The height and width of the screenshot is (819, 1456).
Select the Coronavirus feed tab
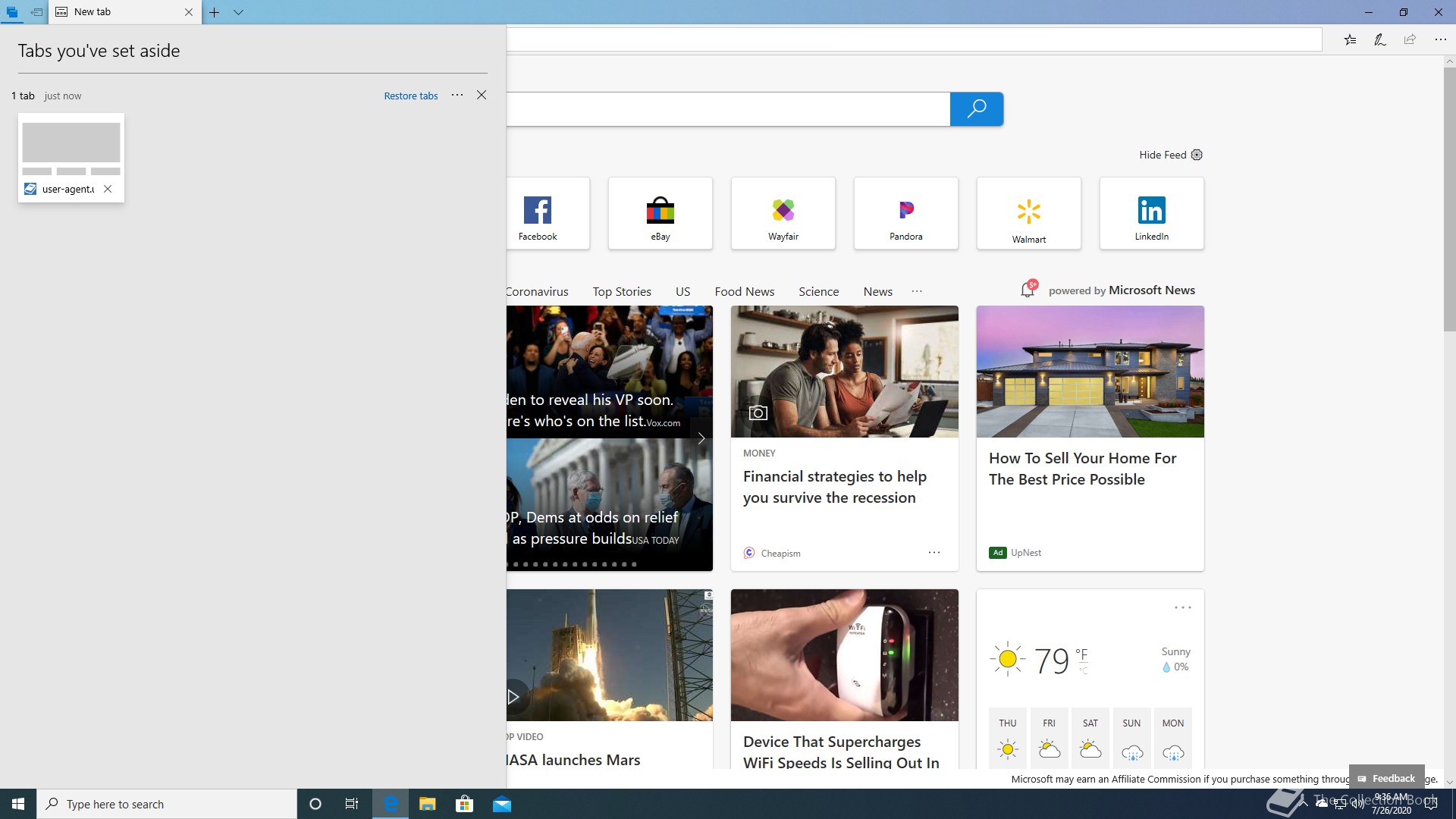(x=537, y=291)
